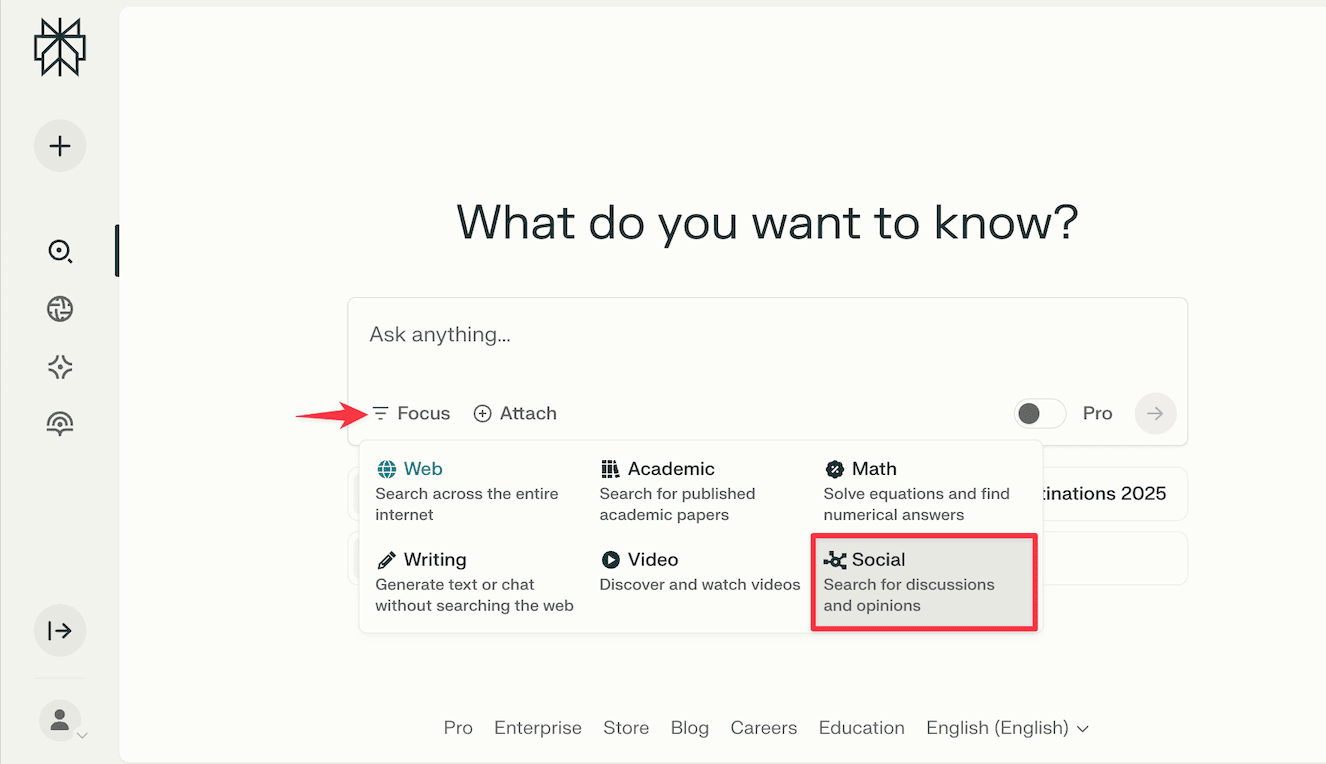
Task: Open the Spaces sparkle icon in sidebar
Action: point(60,367)
